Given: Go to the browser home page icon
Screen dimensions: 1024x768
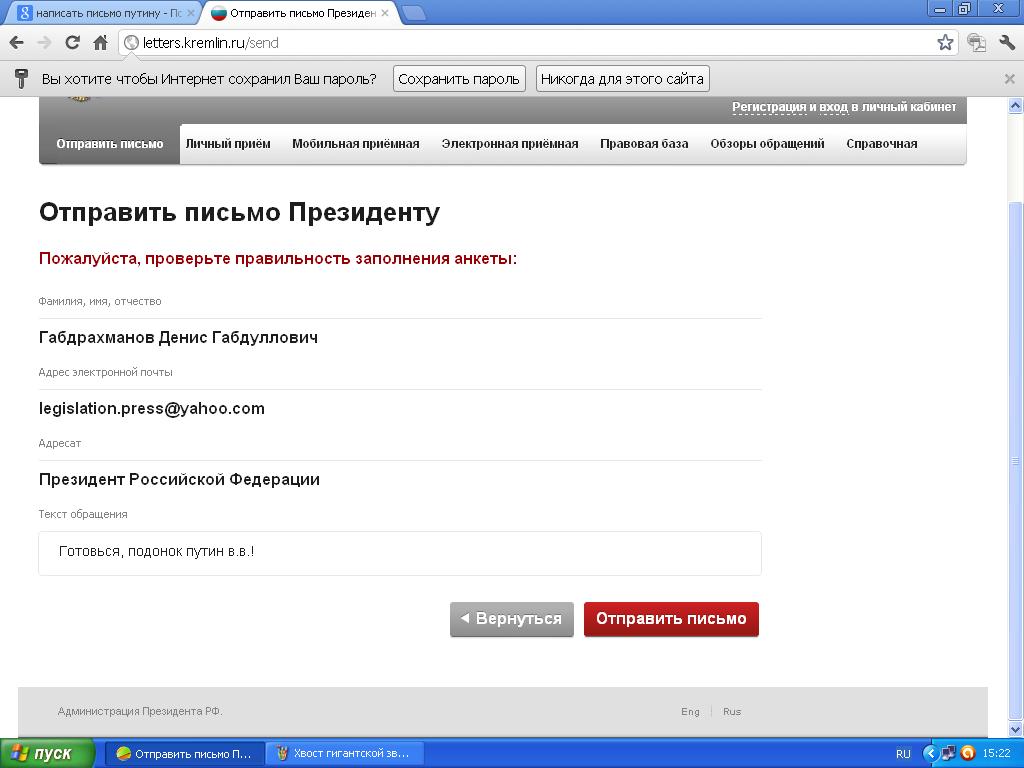Looking at the screenshot, I should tap(101, 43).
